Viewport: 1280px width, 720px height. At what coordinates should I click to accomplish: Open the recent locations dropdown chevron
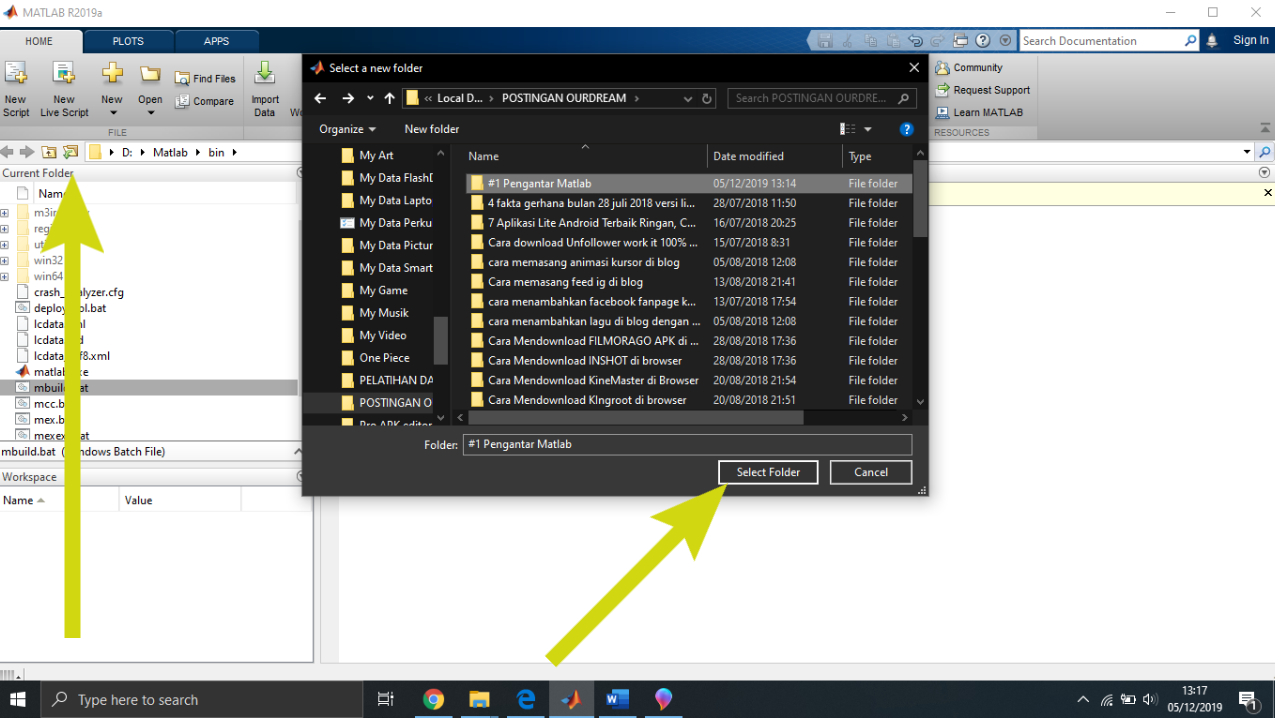point(370,98)
